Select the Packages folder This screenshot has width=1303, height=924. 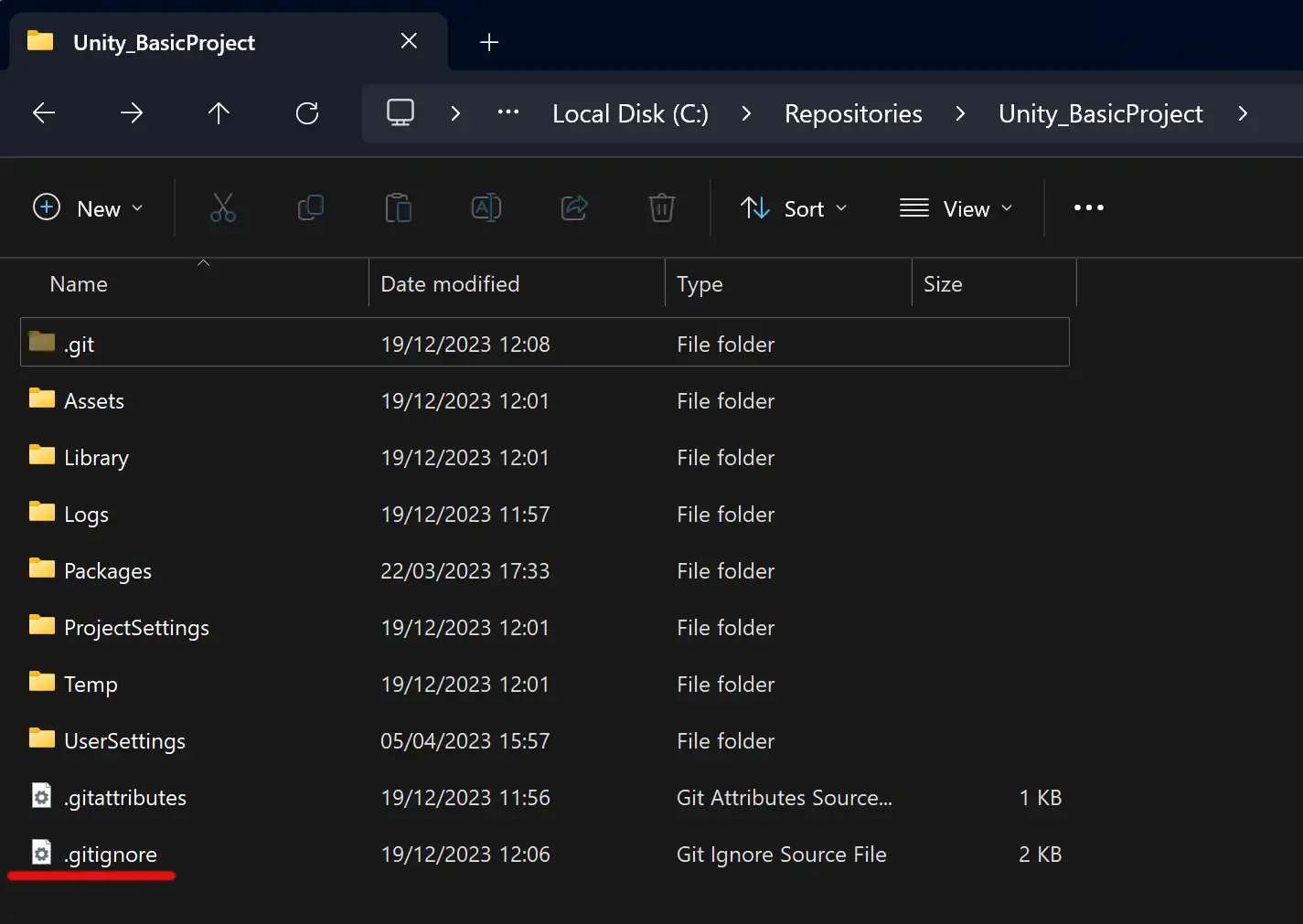point(107,570)
